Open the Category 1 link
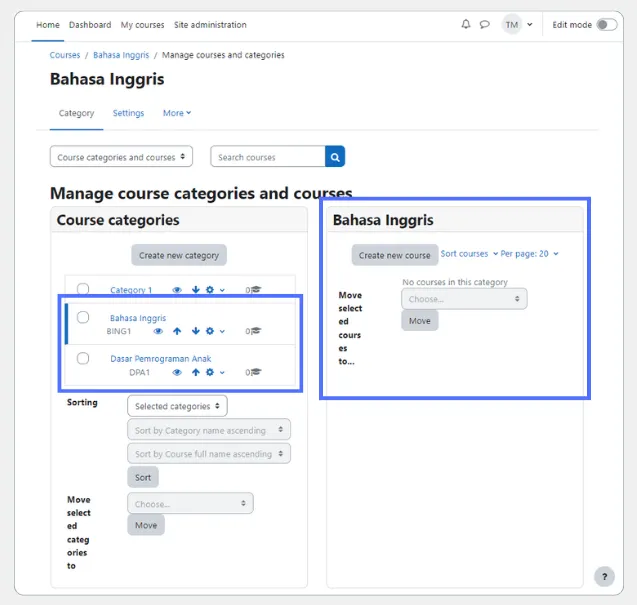 coord(131,290)
